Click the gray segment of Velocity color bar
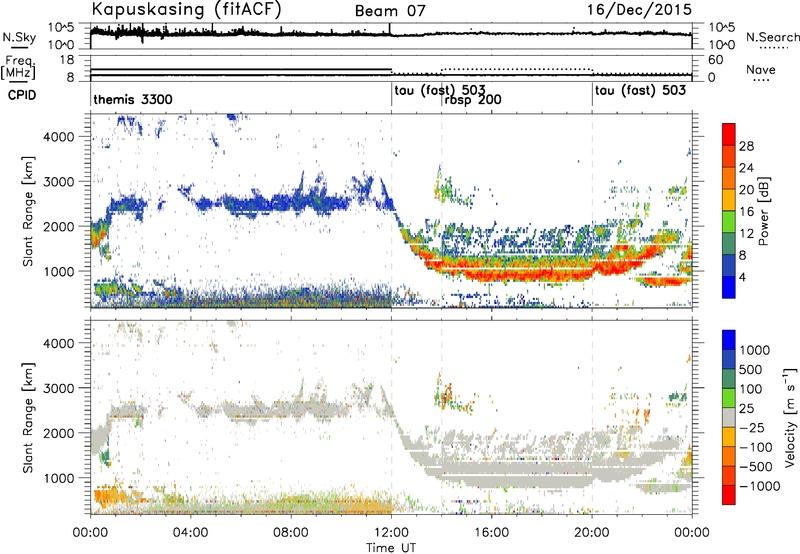 [729, 418]
